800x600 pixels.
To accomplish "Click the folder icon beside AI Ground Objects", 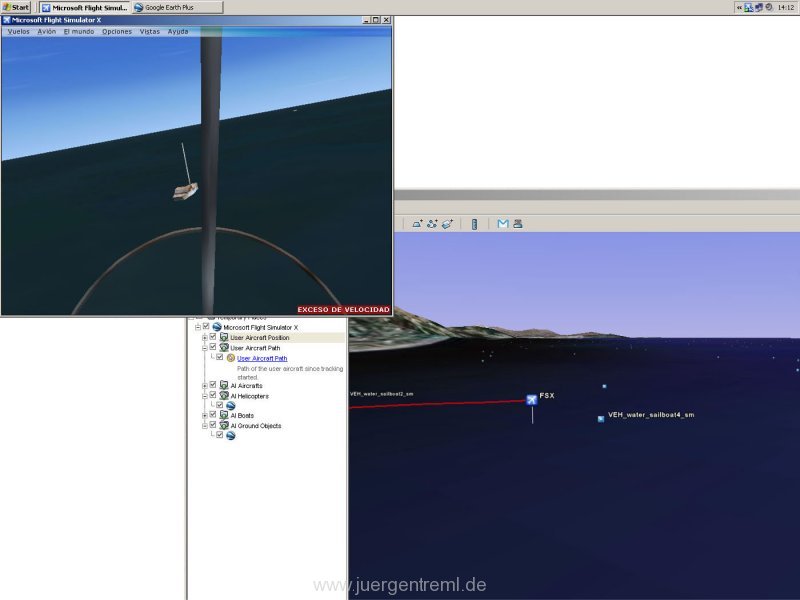I will (224, 425).
